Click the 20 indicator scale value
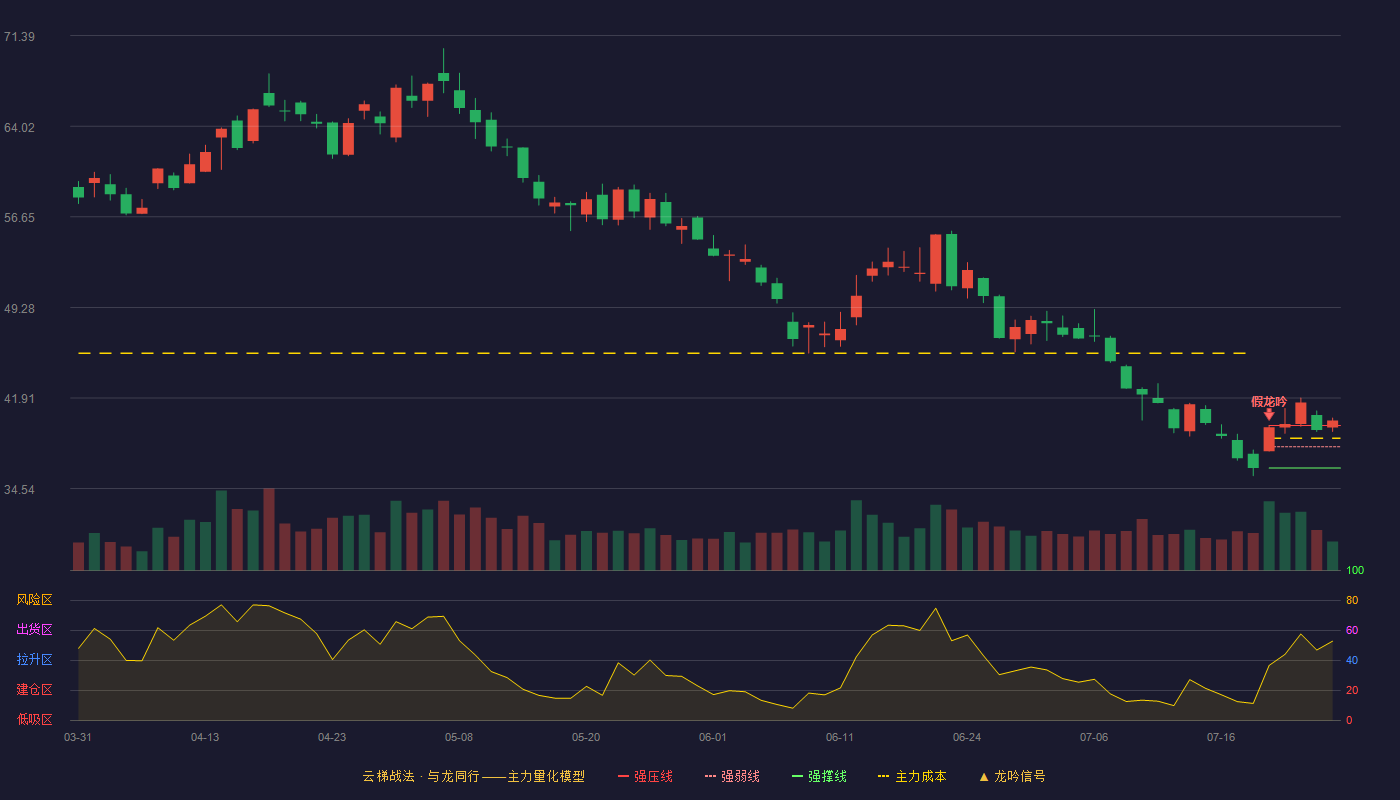 click(x=1352, y=690)
